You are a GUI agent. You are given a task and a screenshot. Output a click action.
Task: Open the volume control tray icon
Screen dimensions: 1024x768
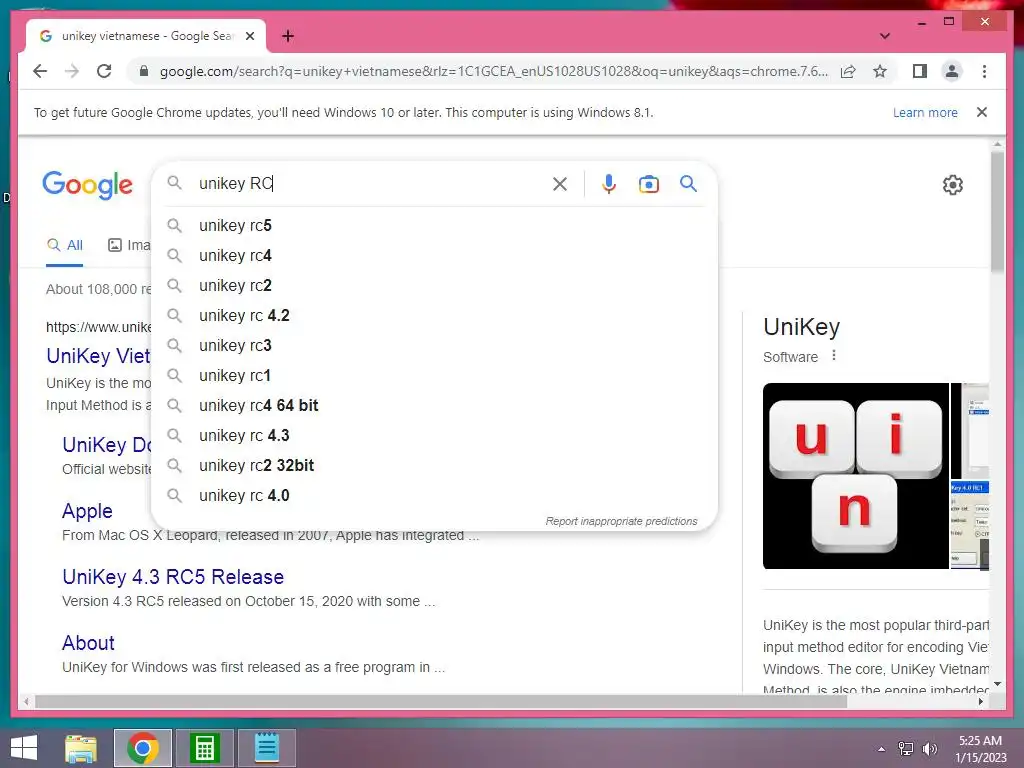pyautogui.click(x=930, y=749)
